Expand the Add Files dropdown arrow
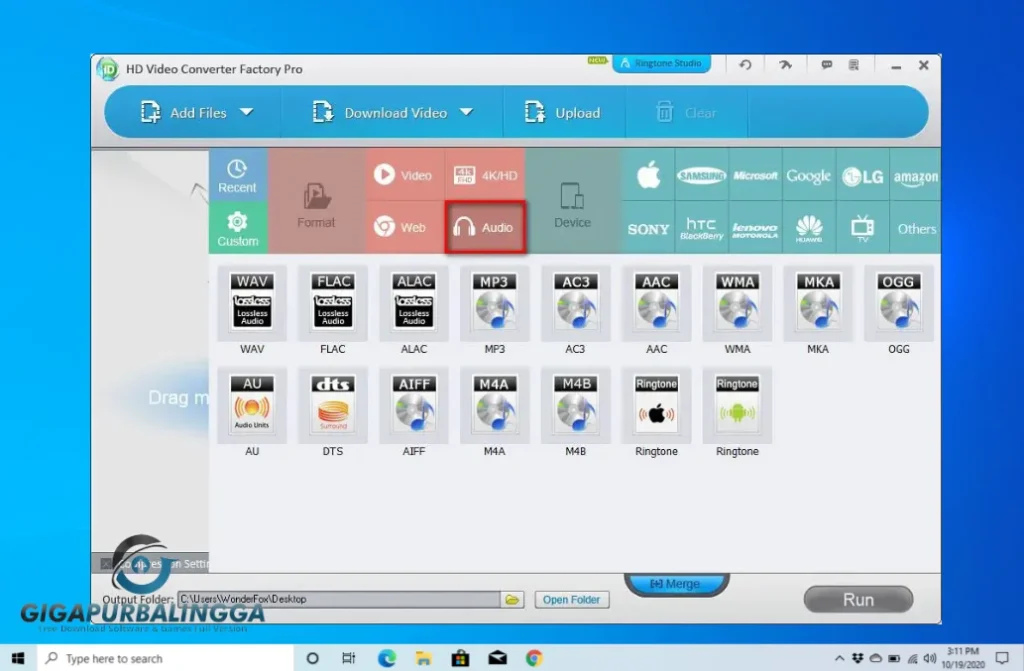 244,112
